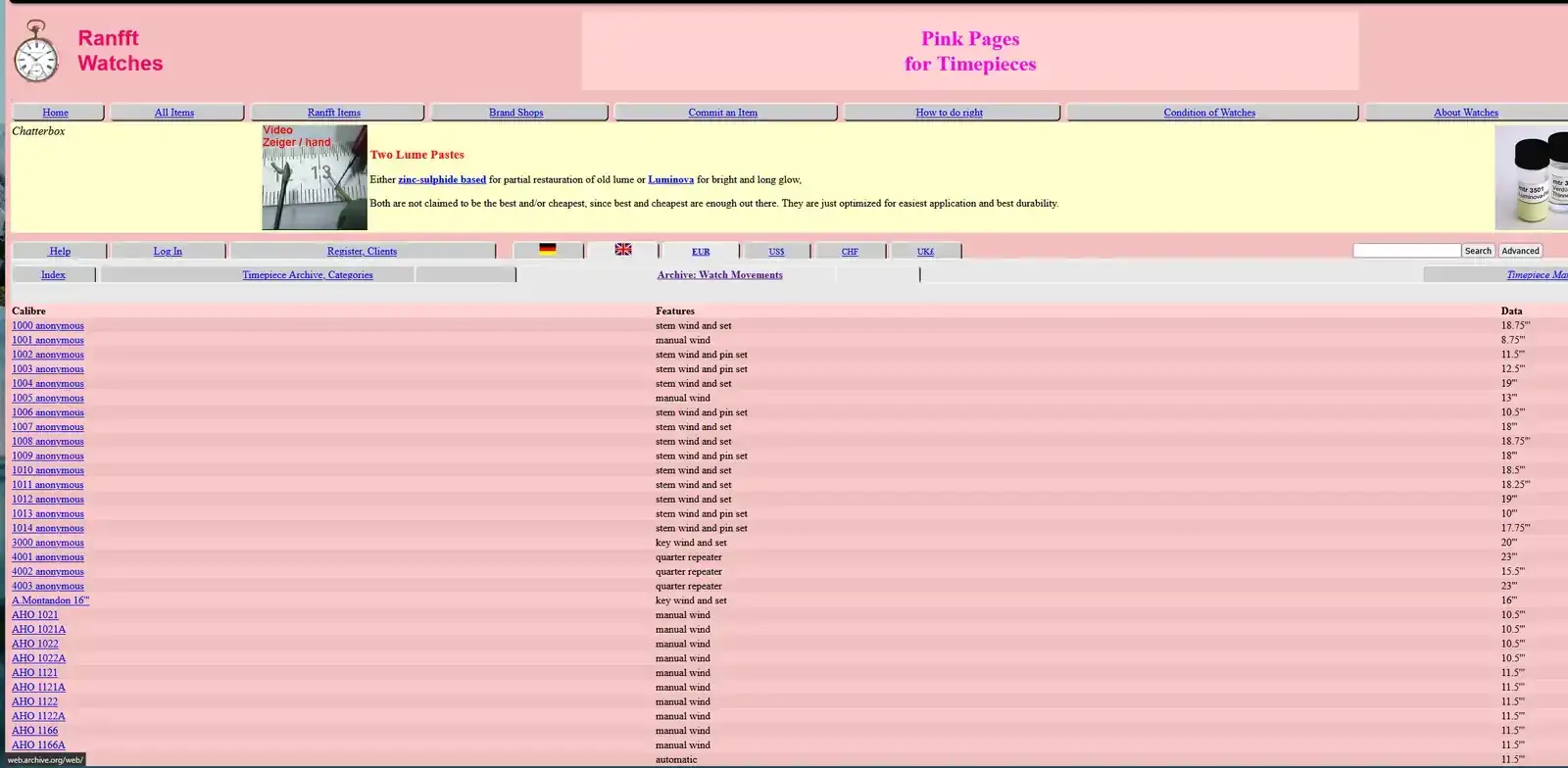Open the Luminova bottles product image
Image resolution: width=1568 pixels, height=768 pixels.
tap(1532, 177)
